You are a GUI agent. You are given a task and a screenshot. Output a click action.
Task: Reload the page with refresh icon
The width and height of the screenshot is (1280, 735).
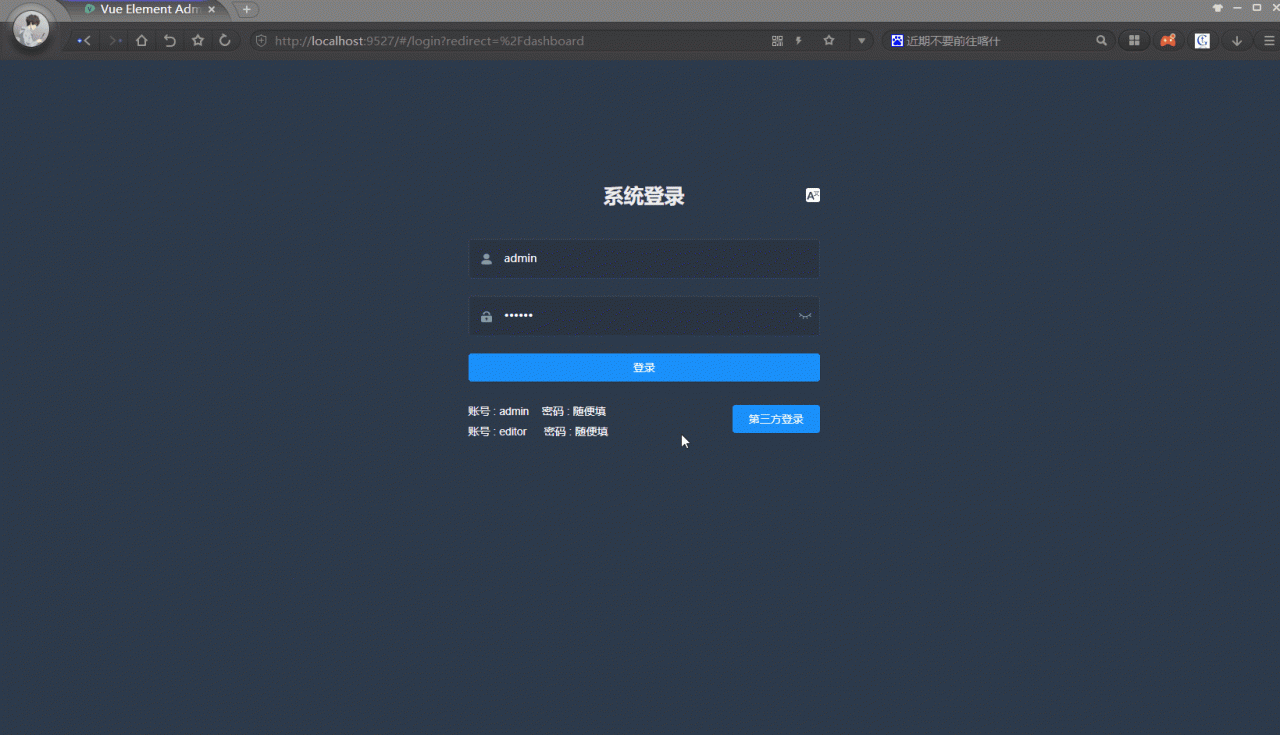(x=225, y=41)
